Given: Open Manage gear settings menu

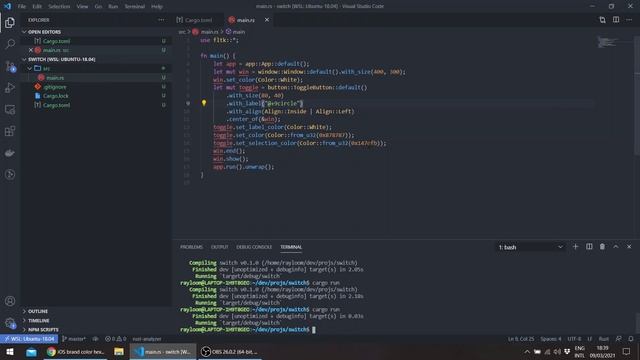Looking at the screenshot, I should click(x=10, y=323).
